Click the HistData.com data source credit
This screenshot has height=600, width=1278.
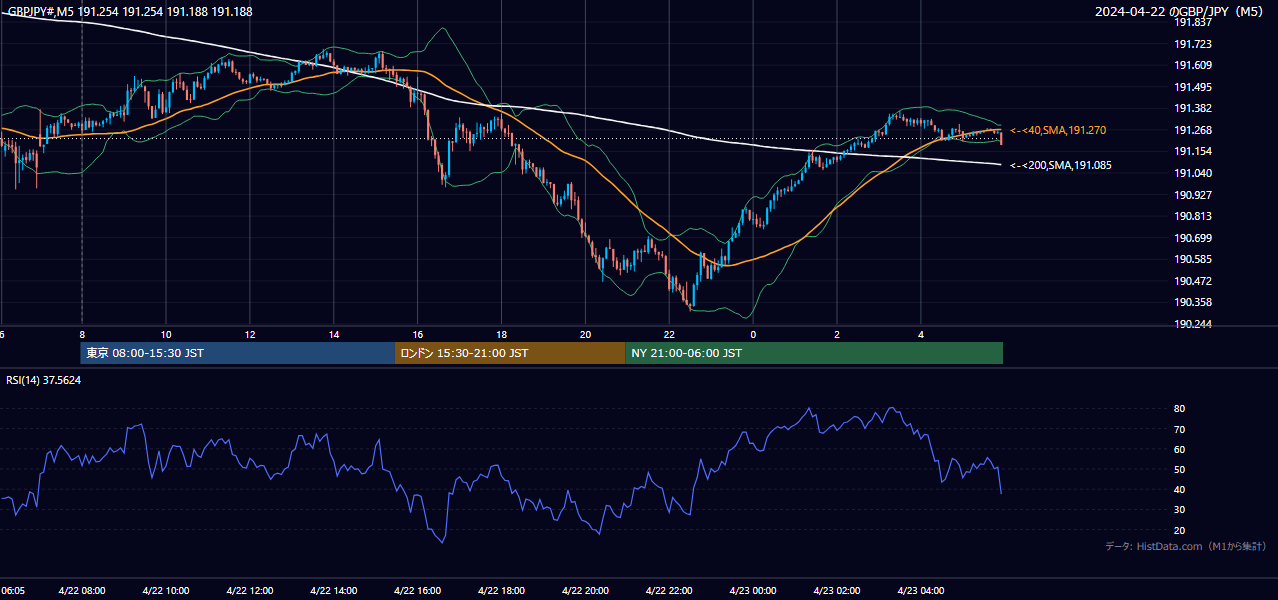point(1186,546)
